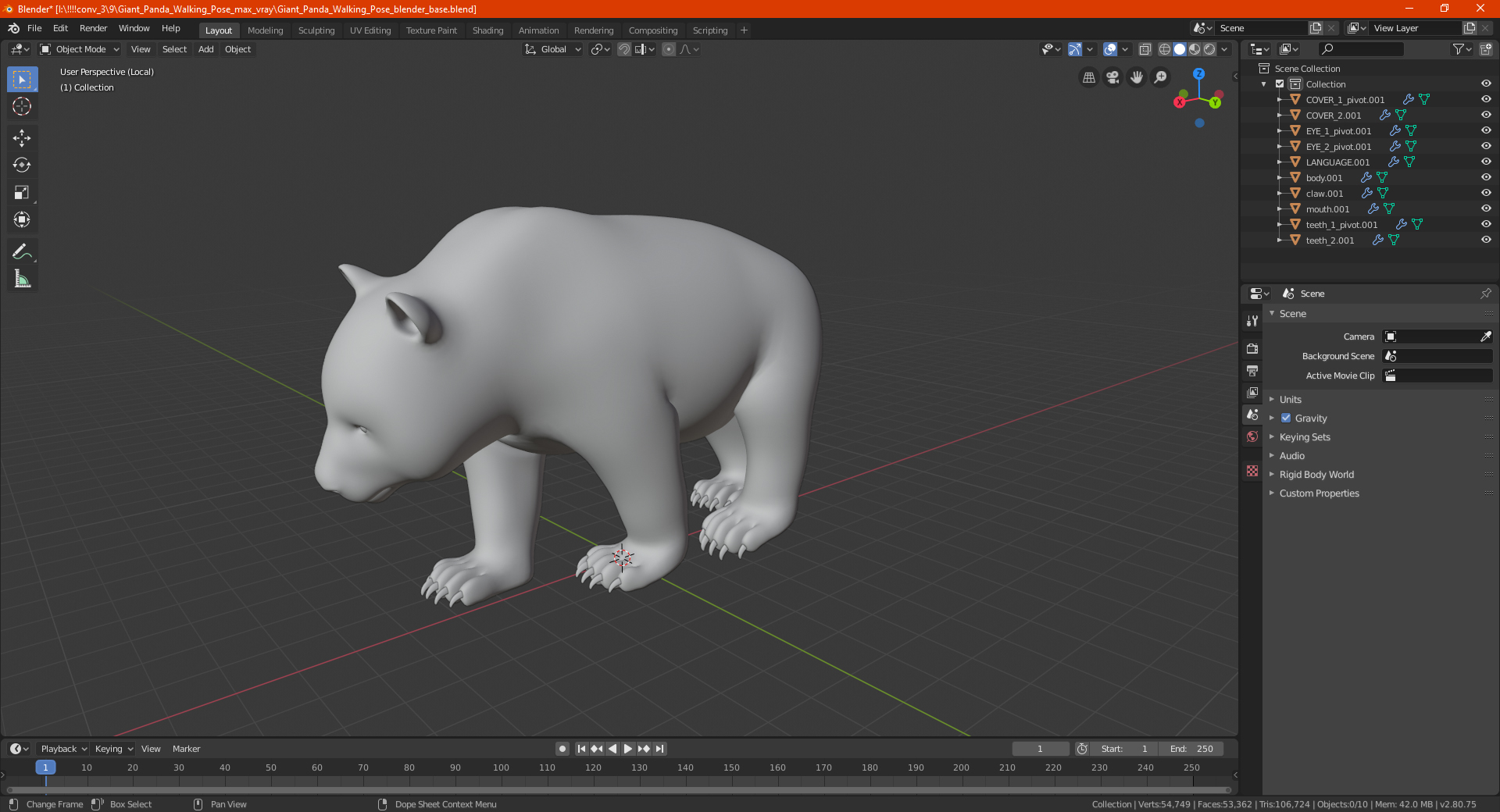Hide mouth.001 in viewport
The image size is (1500, 812).
pyautogui.click(x=1486, y=209)
